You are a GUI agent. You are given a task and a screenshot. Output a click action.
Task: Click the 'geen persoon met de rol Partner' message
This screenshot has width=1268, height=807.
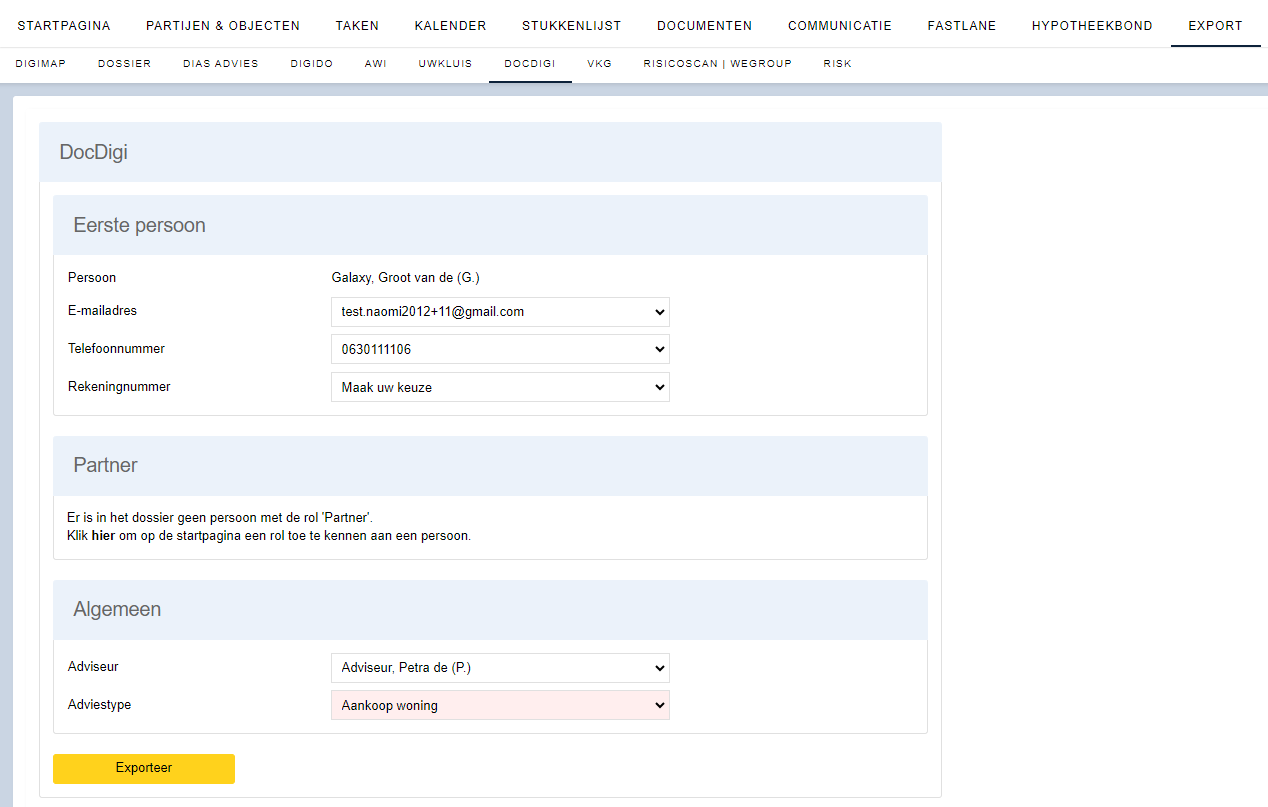click(220, 517)
